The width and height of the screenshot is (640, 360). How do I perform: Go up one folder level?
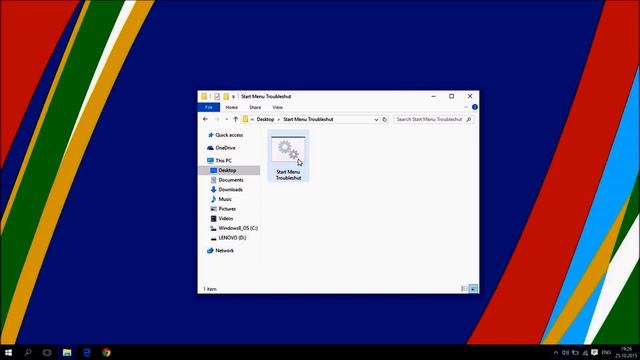coord(236,119)
